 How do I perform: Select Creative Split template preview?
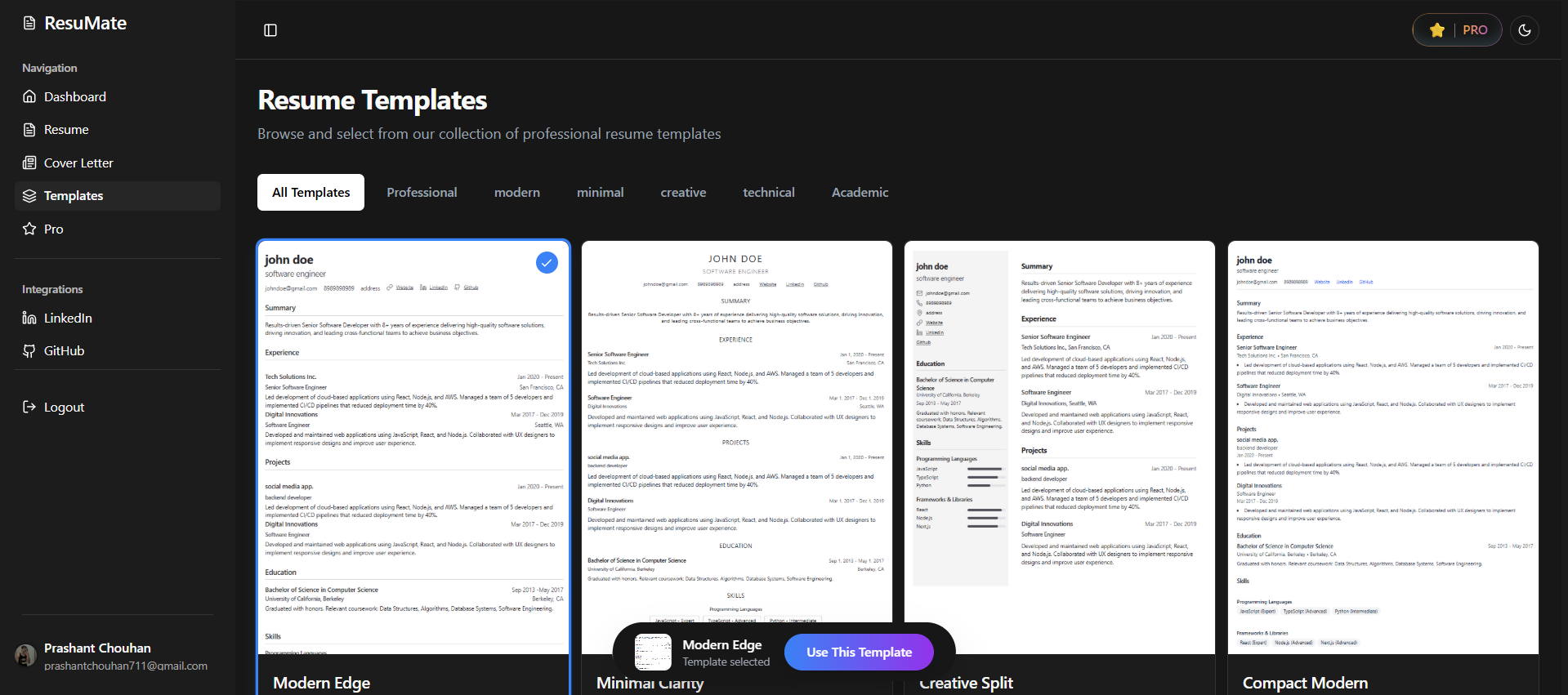click(x=1060, y=448)
